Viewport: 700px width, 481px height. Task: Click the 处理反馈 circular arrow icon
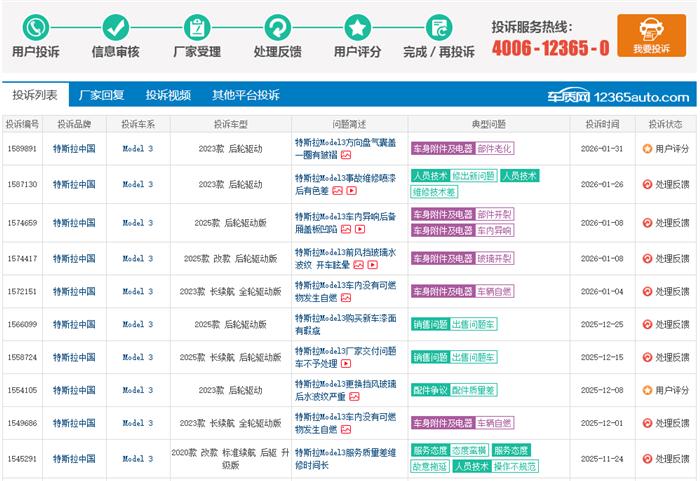tap(277, 27)
